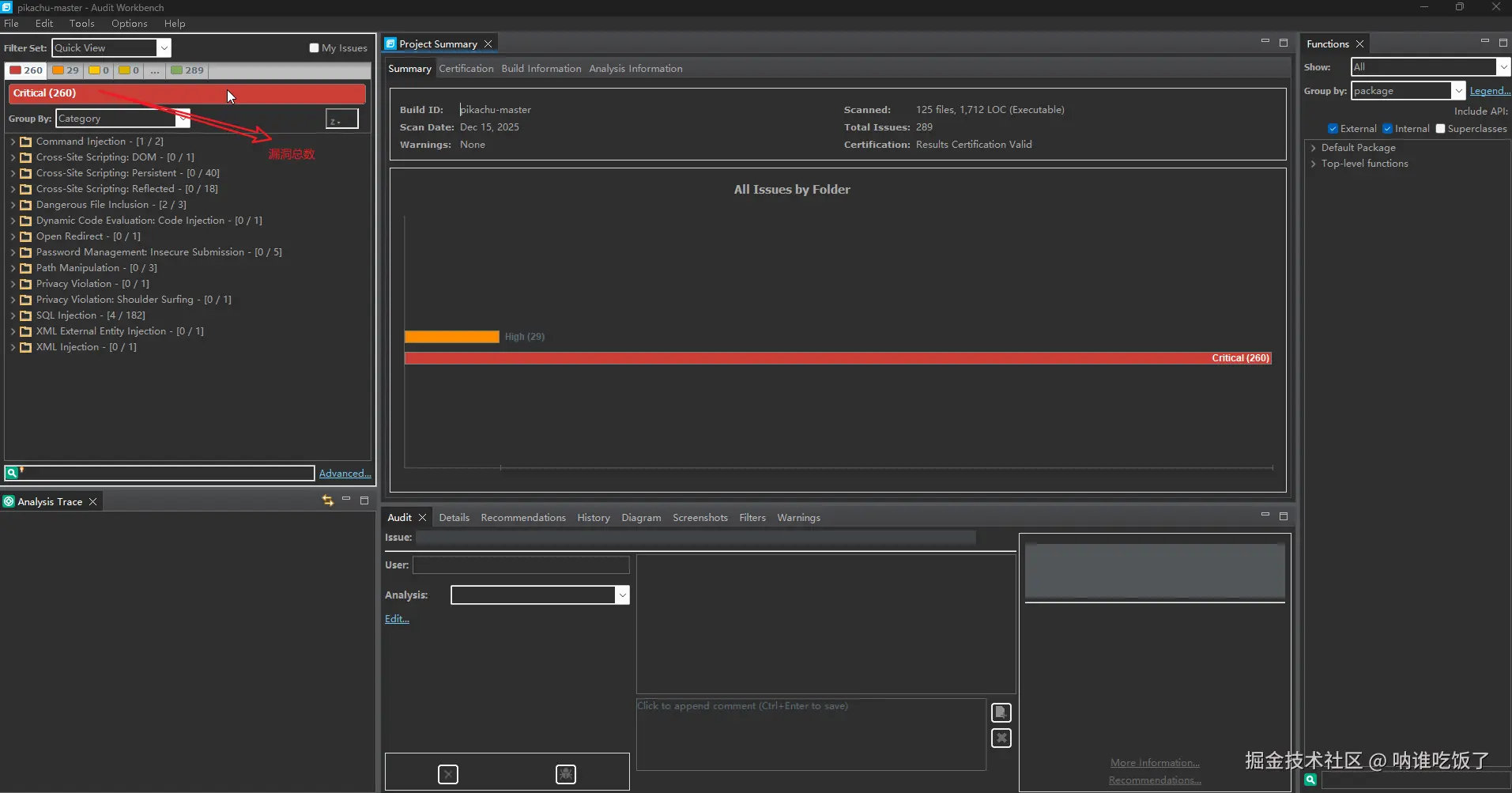
Task: Toggle the My Issues checkbox
Action: tap(314, 47)
